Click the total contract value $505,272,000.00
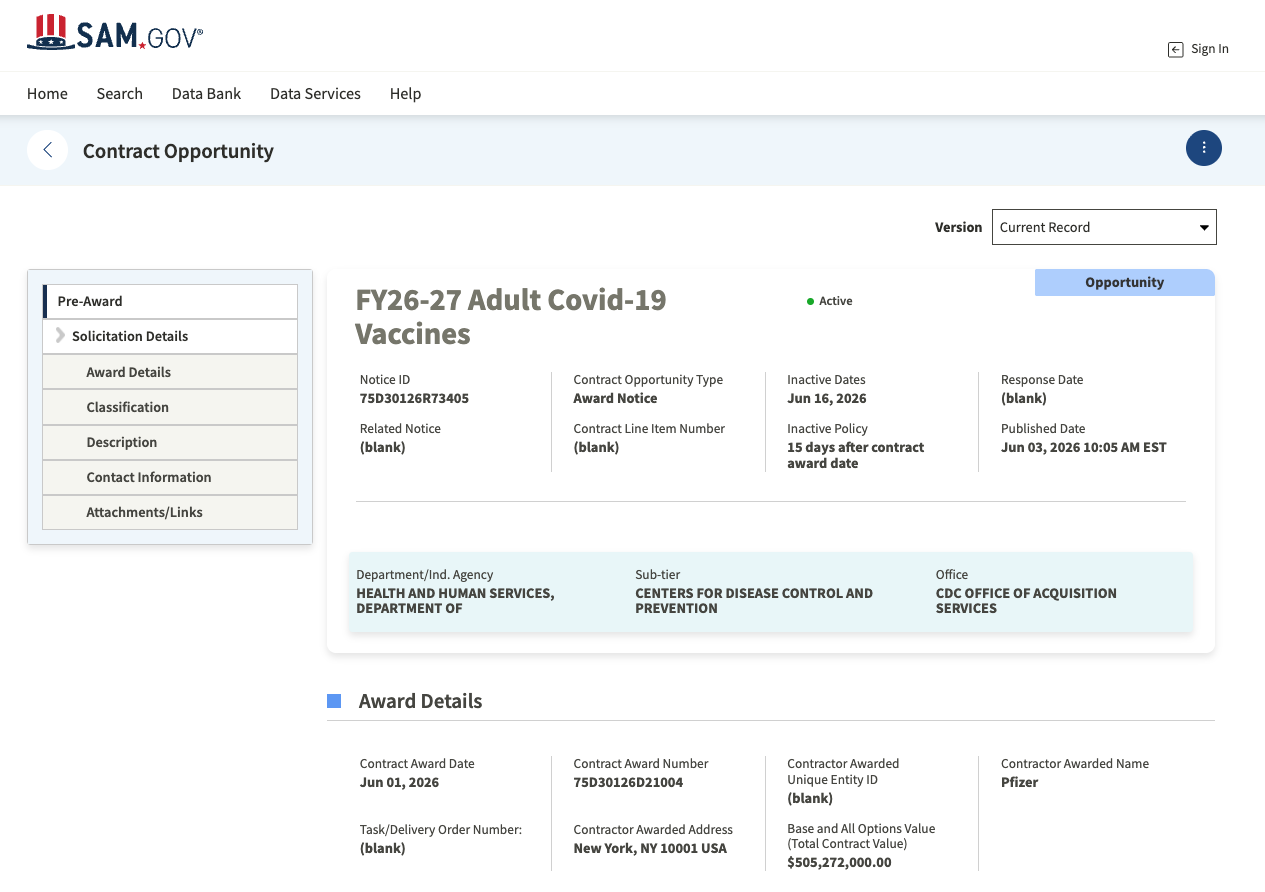 tap(839, 862)
